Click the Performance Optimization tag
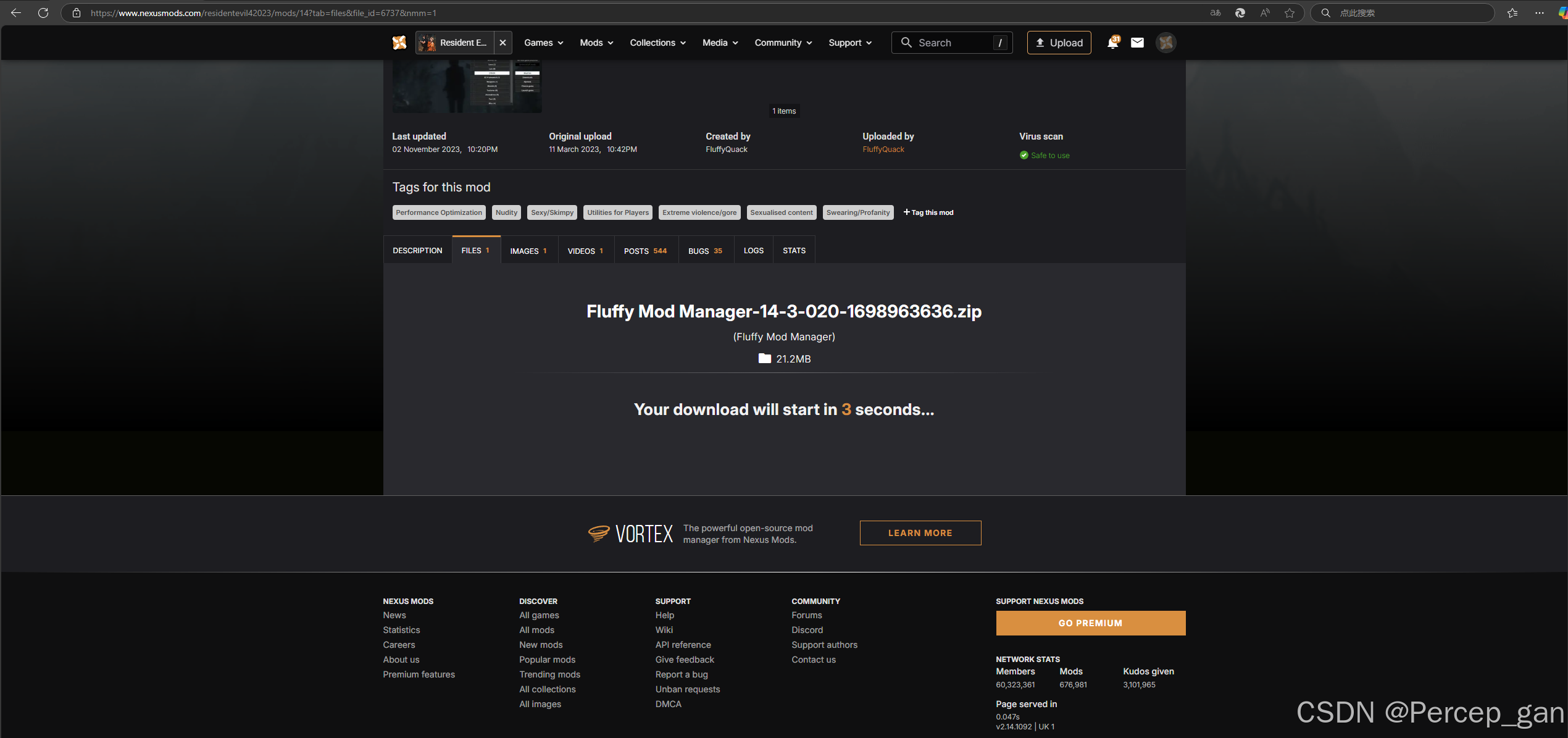1568x738 pixels. tap(438, 212)
